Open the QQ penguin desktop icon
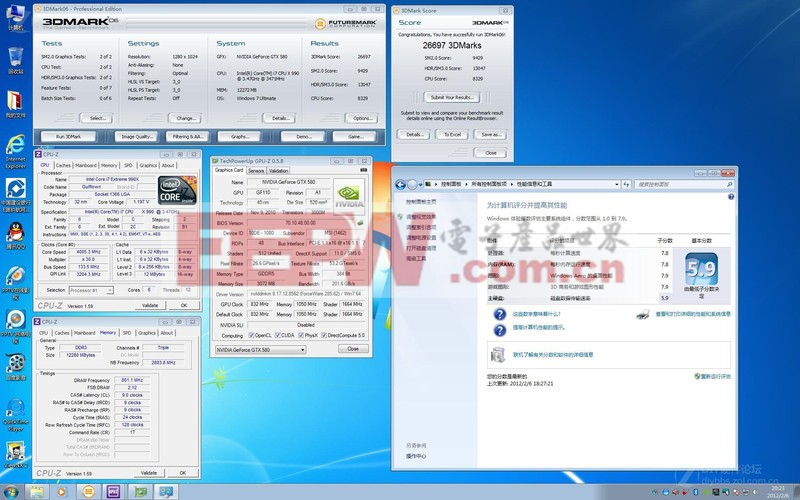The width and height of the screenshot is (800, 500). [15, 236]
